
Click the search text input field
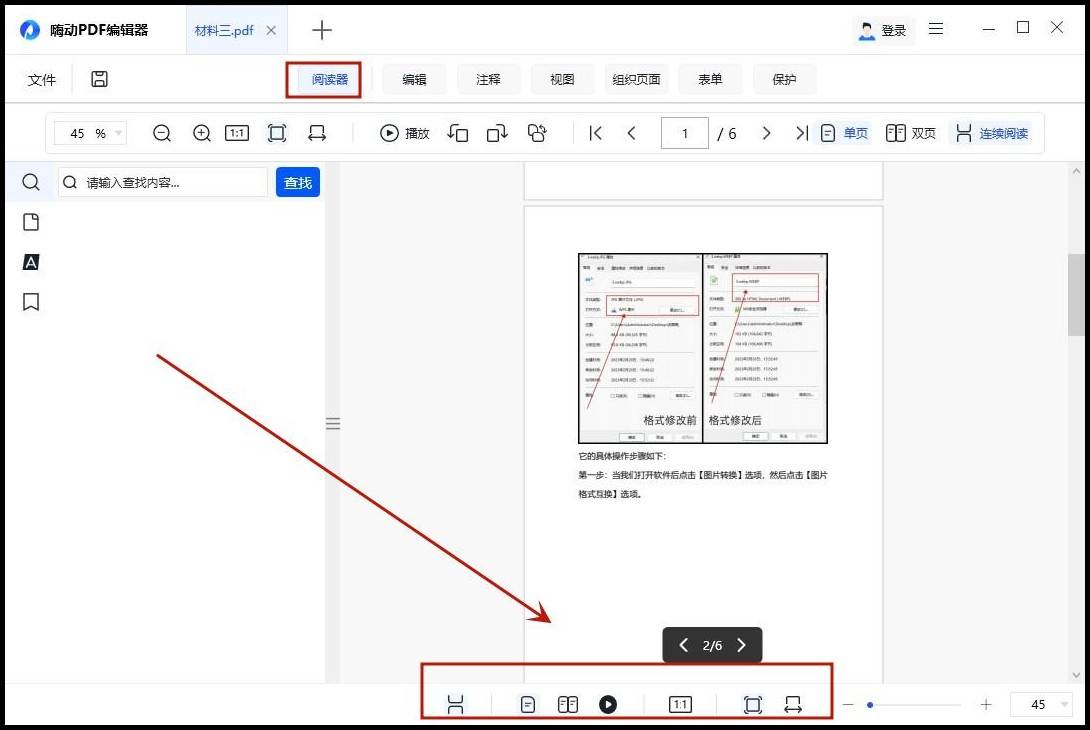pos(163,182)
